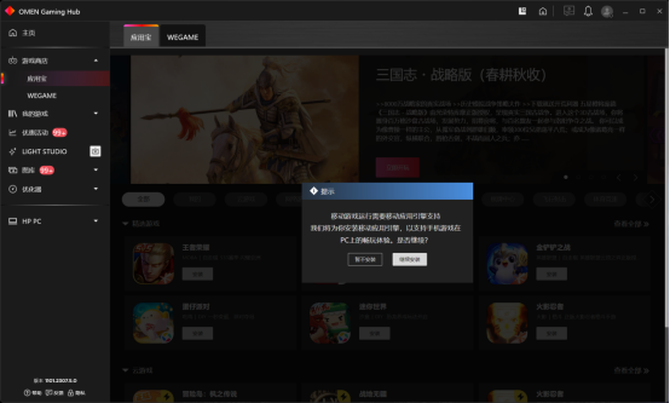Click the 金铲铲之战 game icon
670x403 pixels.
(x=507, y=264)
